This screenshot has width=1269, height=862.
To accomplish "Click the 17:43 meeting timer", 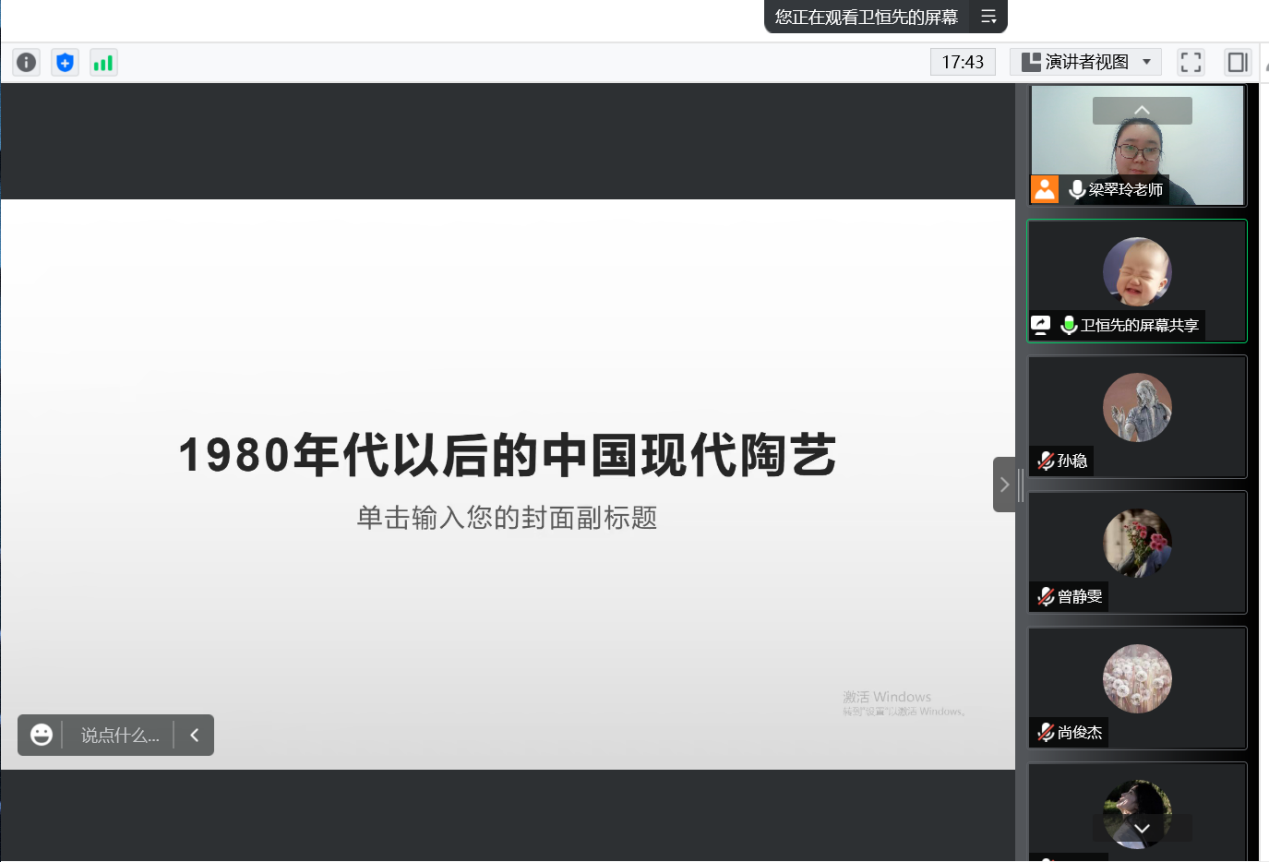I will [962, 62].
